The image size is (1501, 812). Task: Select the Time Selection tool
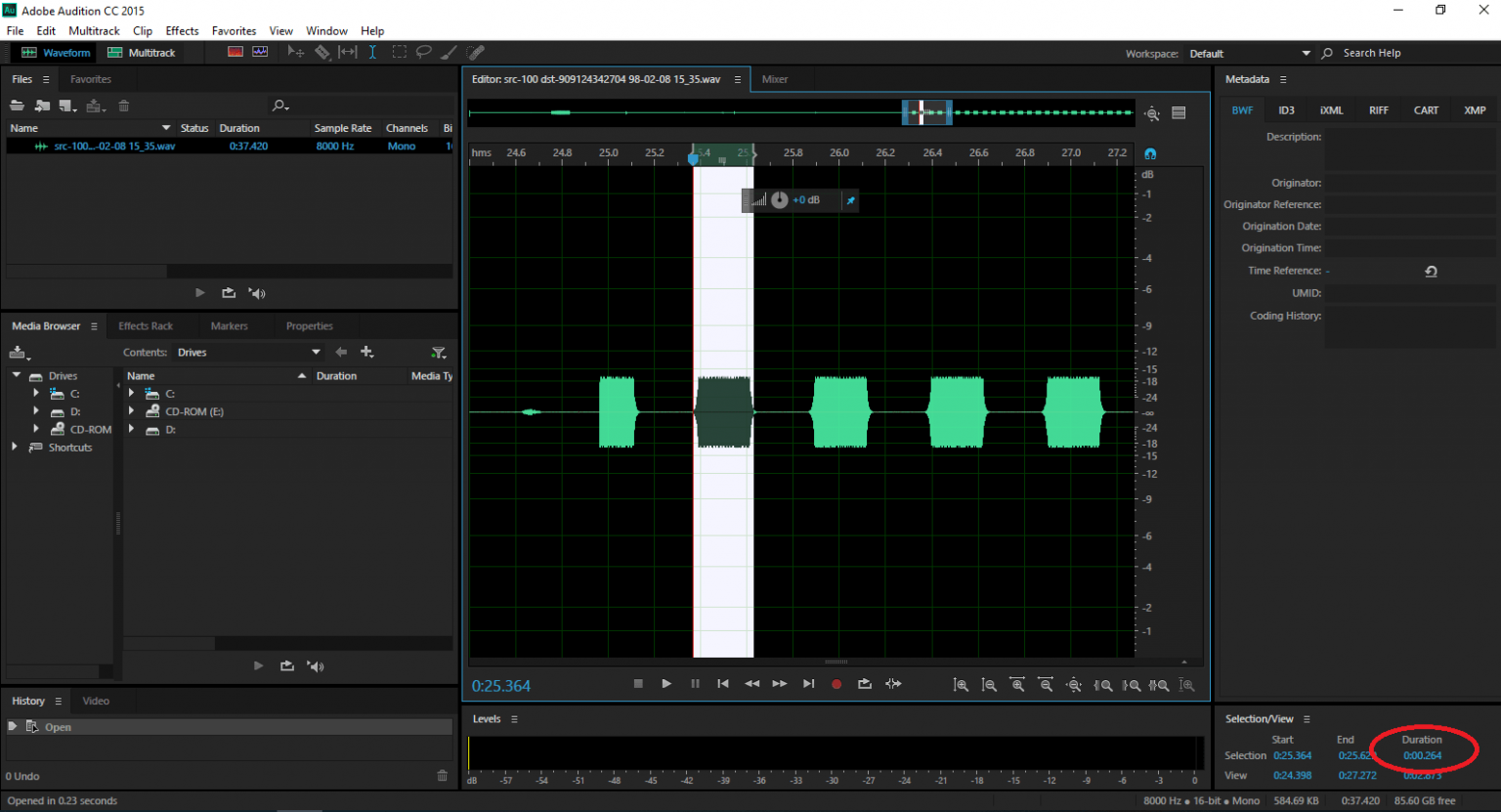pos(372,53)
